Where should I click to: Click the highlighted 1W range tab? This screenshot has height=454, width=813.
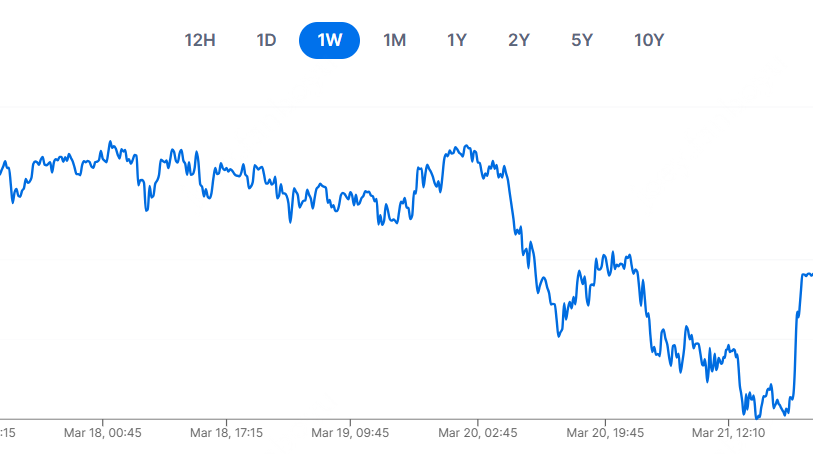point(329,41)
